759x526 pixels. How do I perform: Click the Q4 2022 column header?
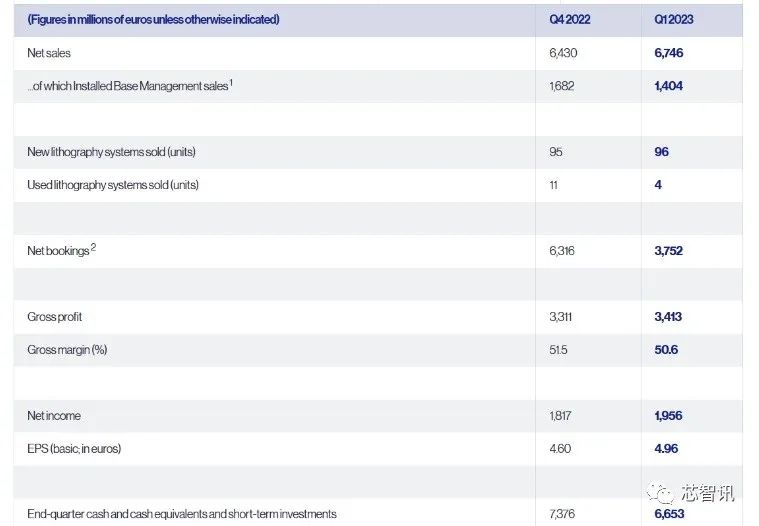[569, 19]
